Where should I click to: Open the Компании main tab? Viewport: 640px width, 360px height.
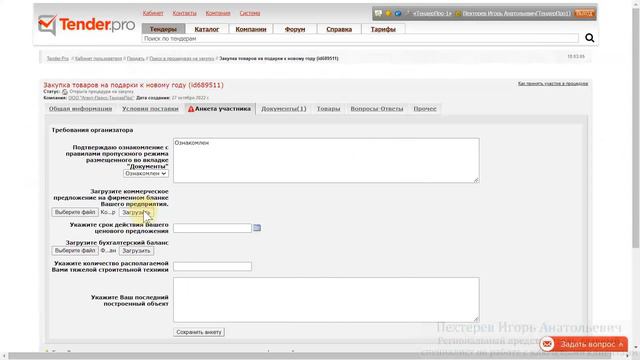(251, 29)
